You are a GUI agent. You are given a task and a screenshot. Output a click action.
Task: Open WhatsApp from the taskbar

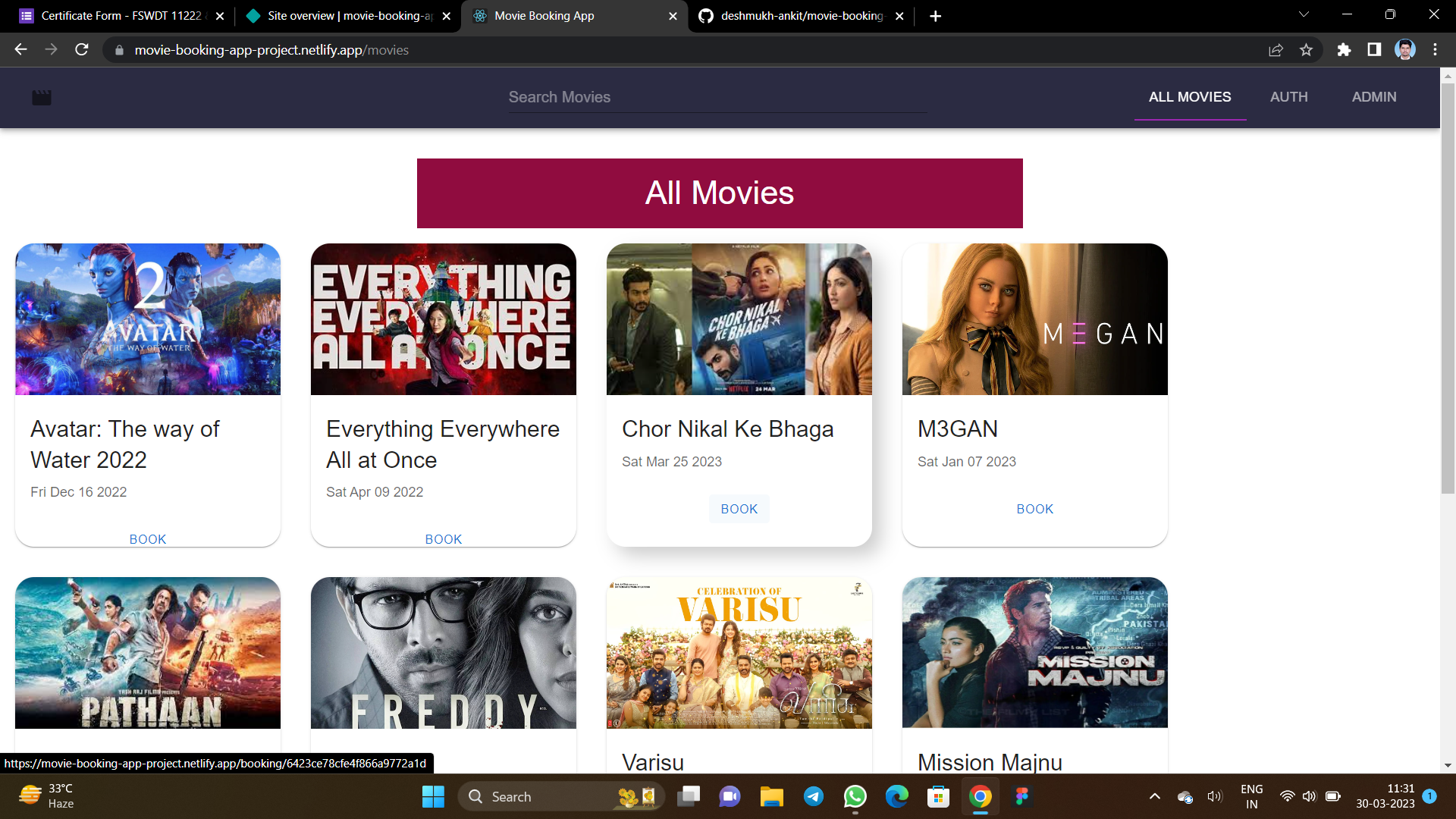[x=855, y=796]
